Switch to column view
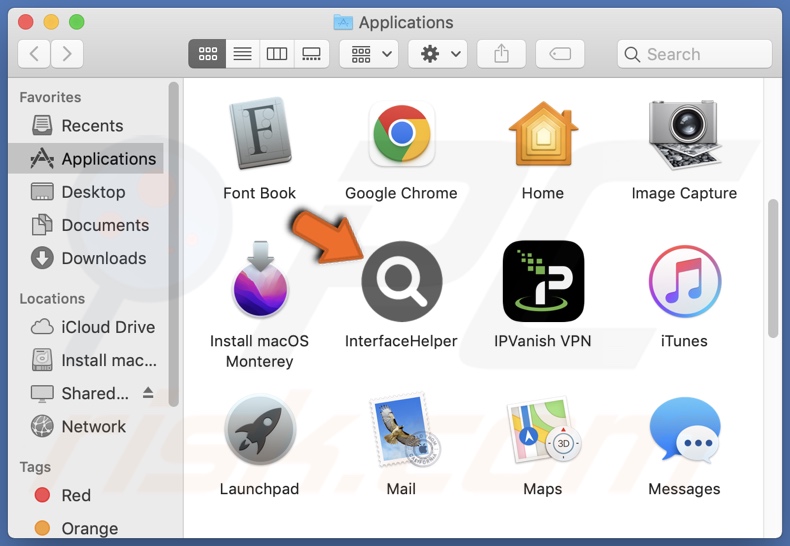 point(277,54)
